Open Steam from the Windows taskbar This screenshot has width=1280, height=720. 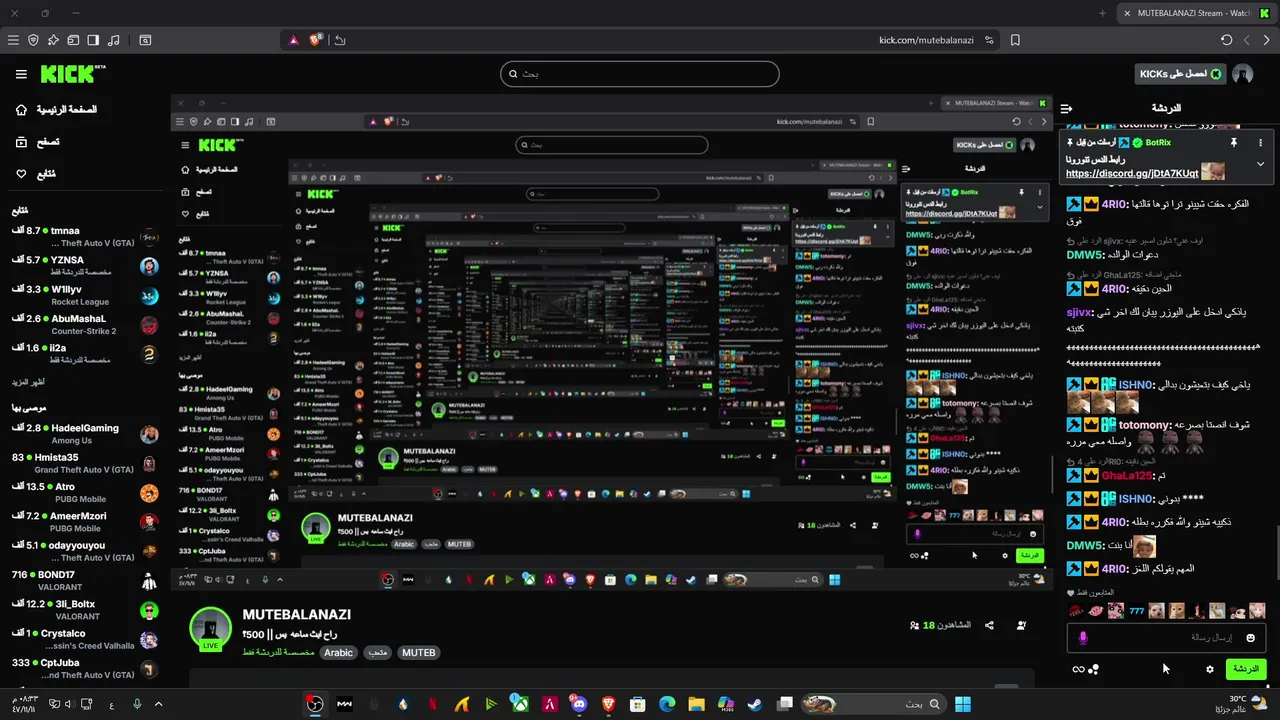[755, 704]
